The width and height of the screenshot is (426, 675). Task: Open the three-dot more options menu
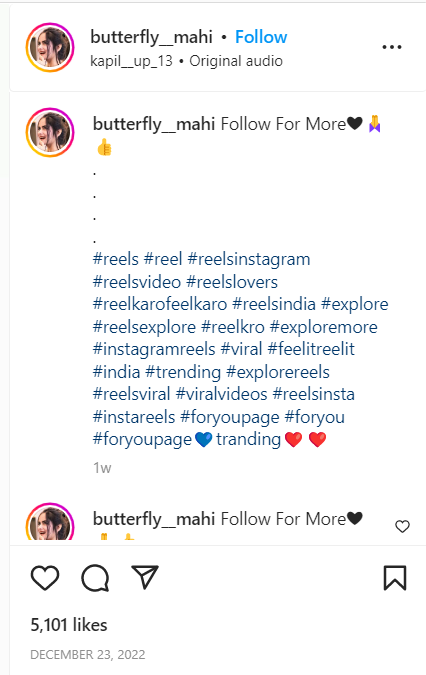pyautogui.click(x=392, y=47)
